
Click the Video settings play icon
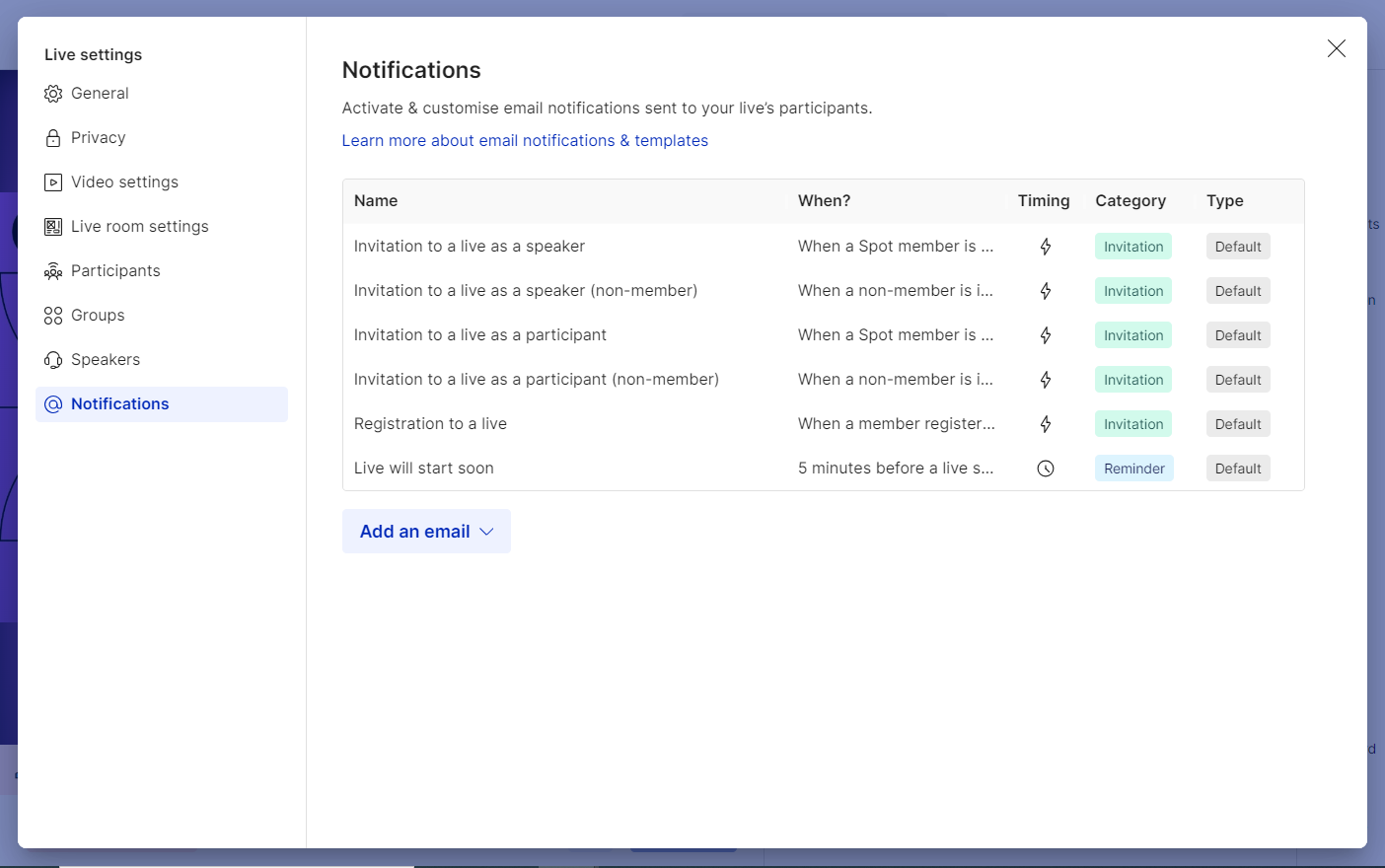click(53, 182)
